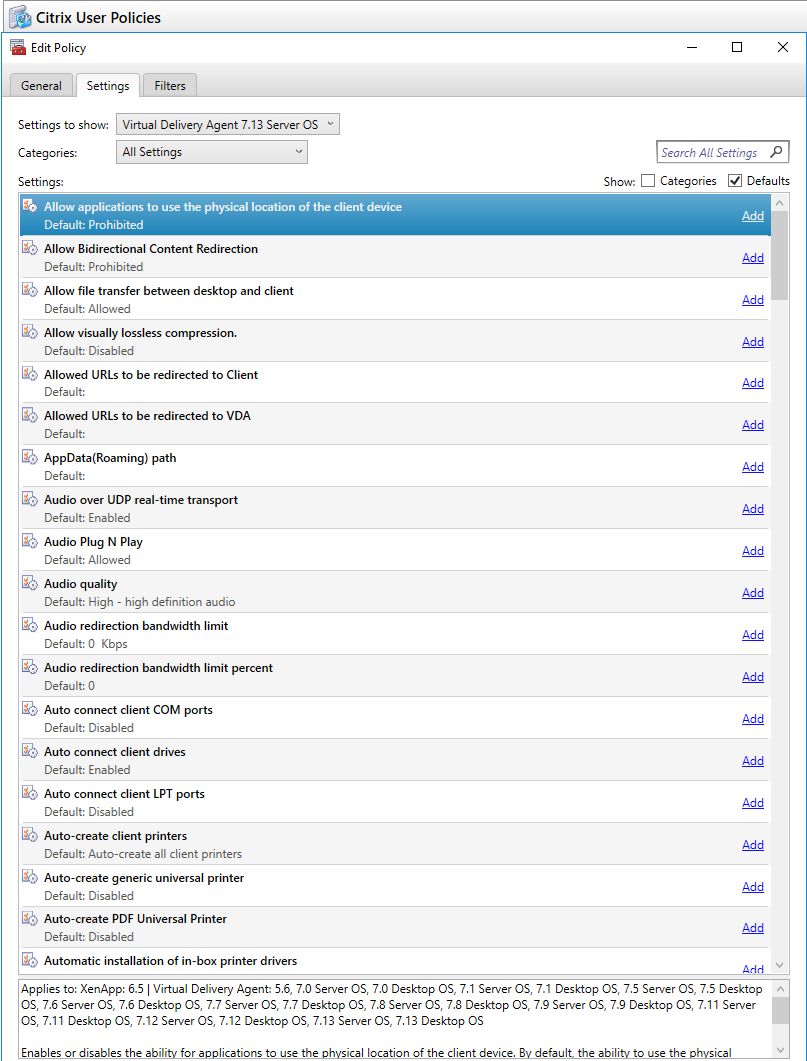
Task: Click the Edit Policy window icon
Action: pyautogui.click(x=18, y=47)
